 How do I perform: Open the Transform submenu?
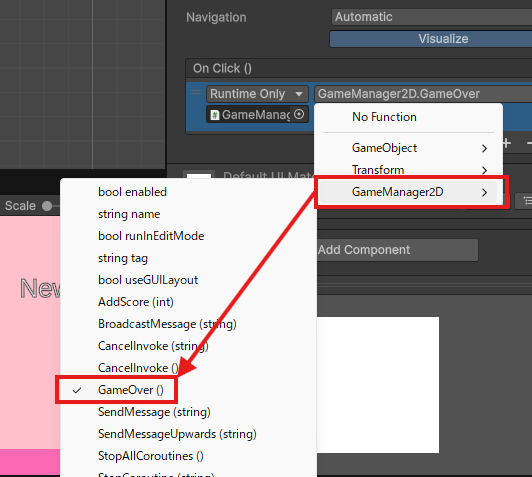point(408,170)
